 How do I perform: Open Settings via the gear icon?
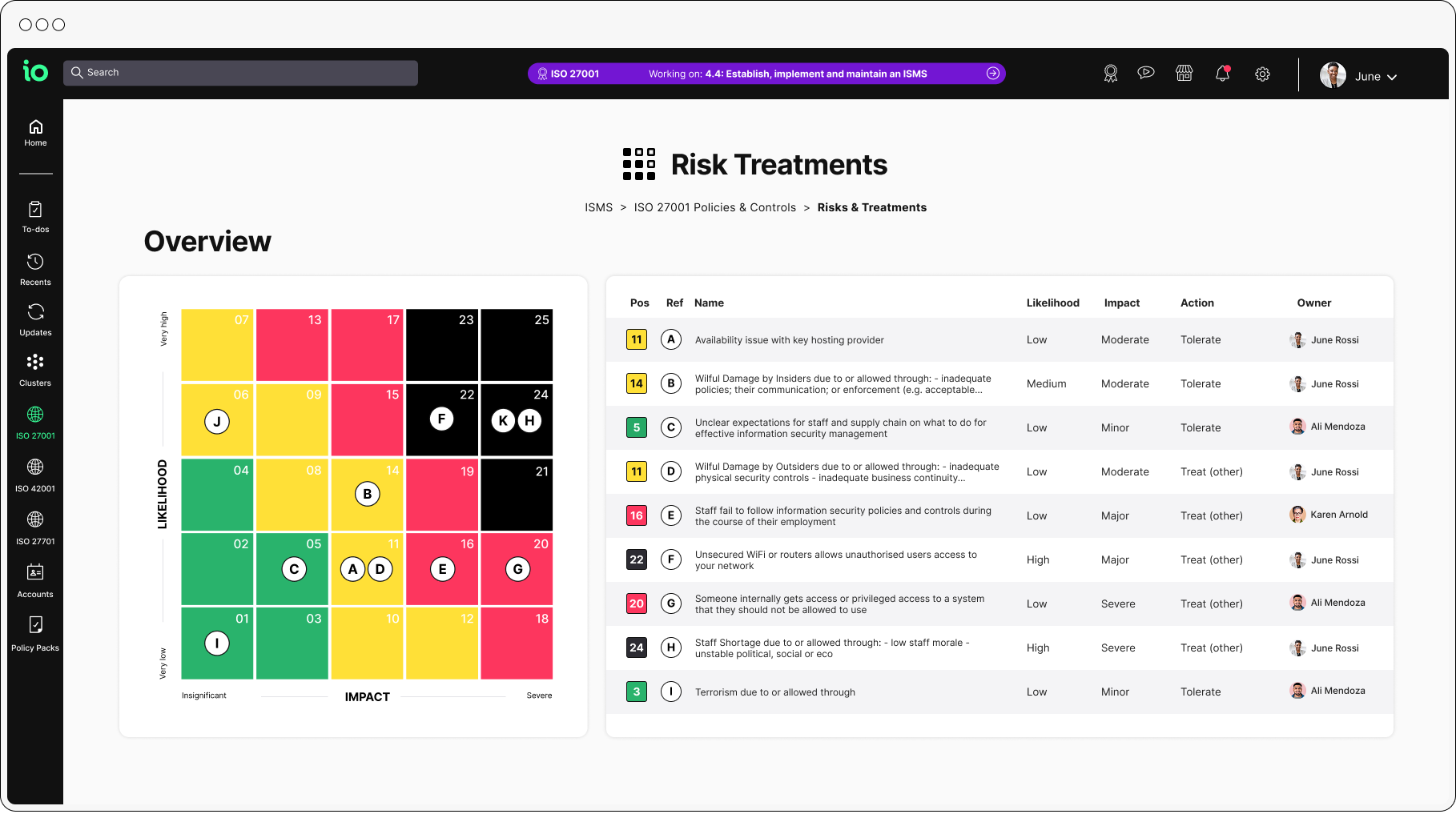pos(1263,74)
